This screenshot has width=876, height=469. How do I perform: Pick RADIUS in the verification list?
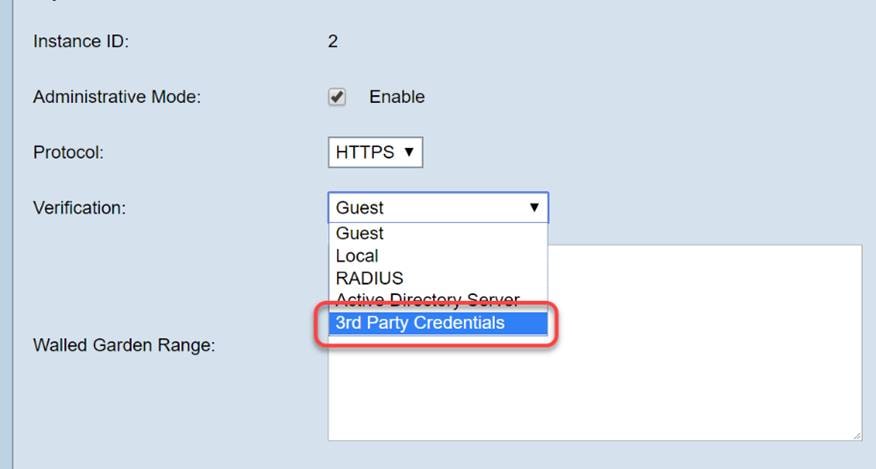pos(369,278)
